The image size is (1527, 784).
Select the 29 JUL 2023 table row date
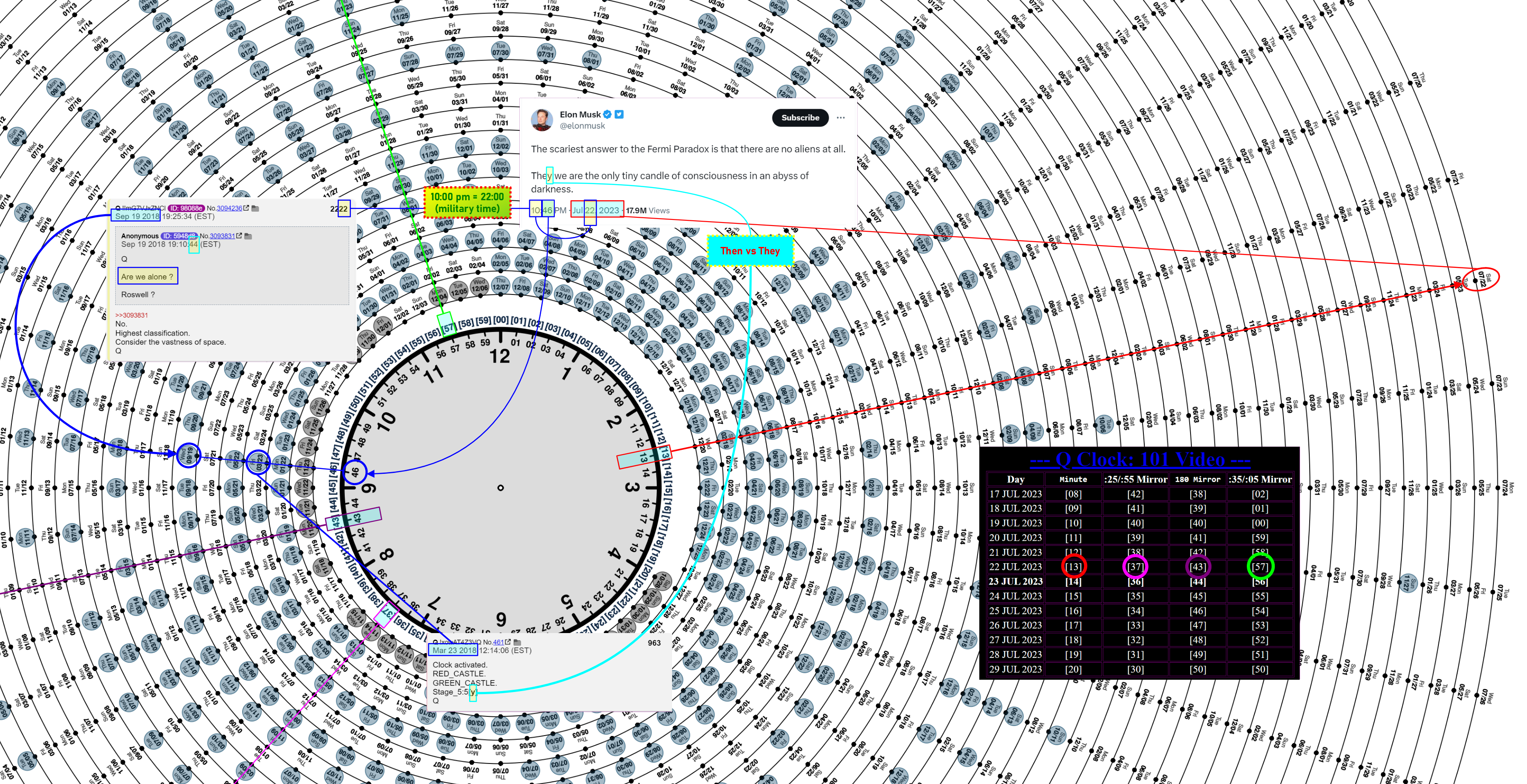[1016, 669]
